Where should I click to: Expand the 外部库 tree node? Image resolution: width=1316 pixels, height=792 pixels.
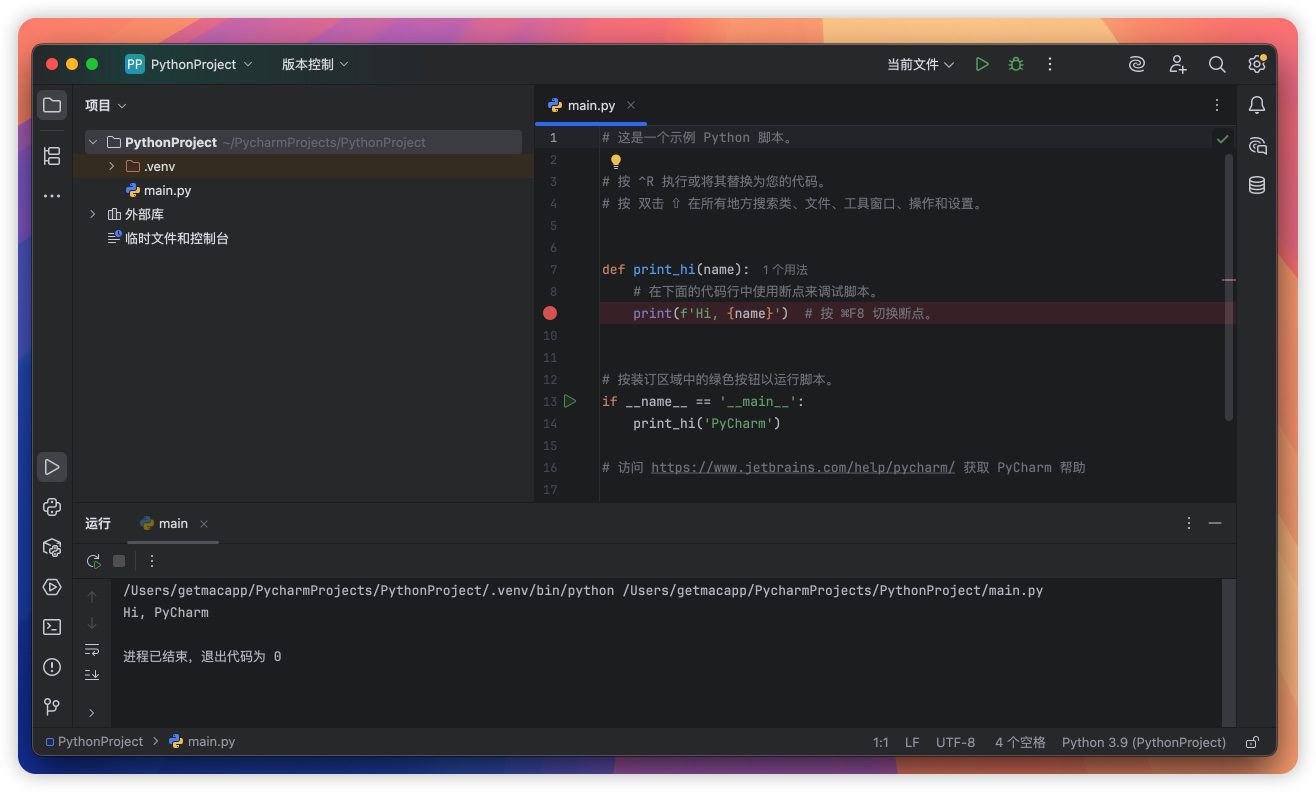[93, 214]
